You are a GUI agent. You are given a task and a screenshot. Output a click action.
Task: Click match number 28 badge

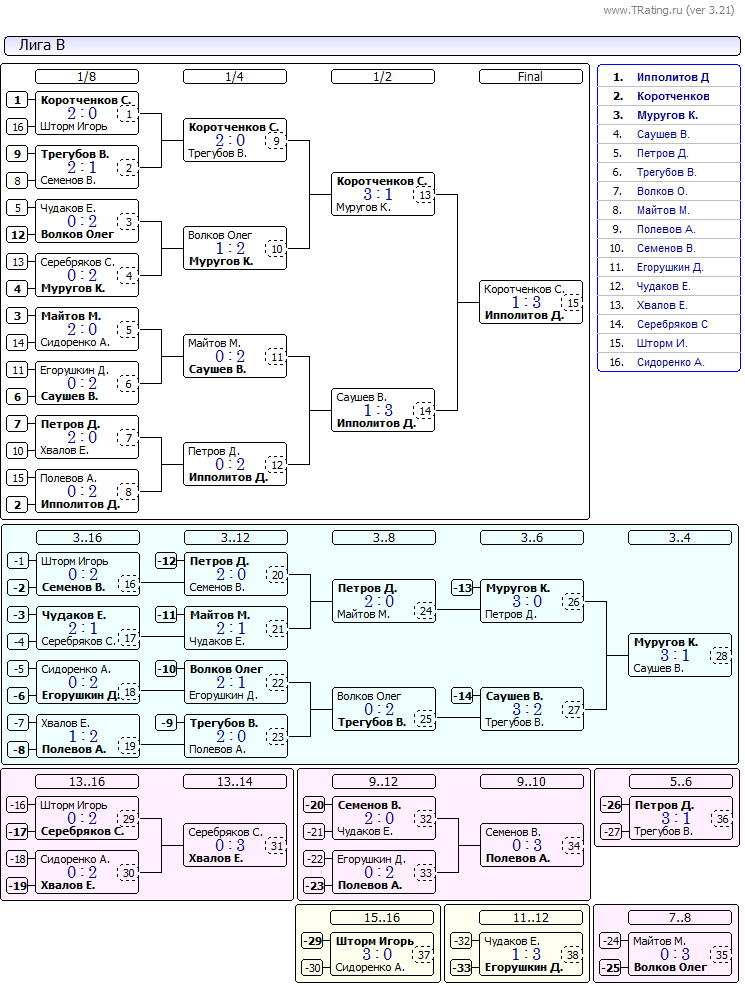(721, 656)
